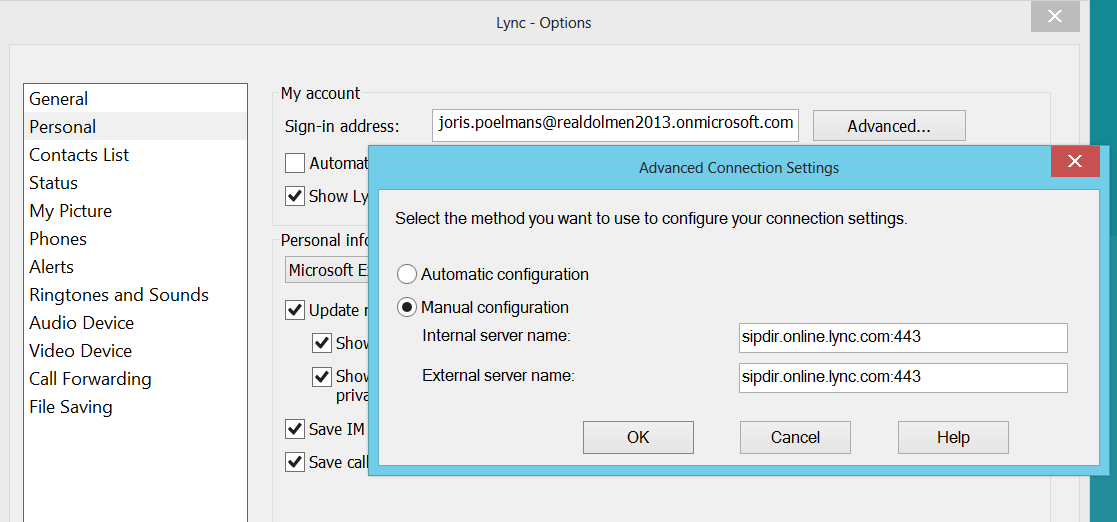1117x522 pixels.
Task: Click Cancel in Advanced Connection Settings
Action: [x=795, y=437]
